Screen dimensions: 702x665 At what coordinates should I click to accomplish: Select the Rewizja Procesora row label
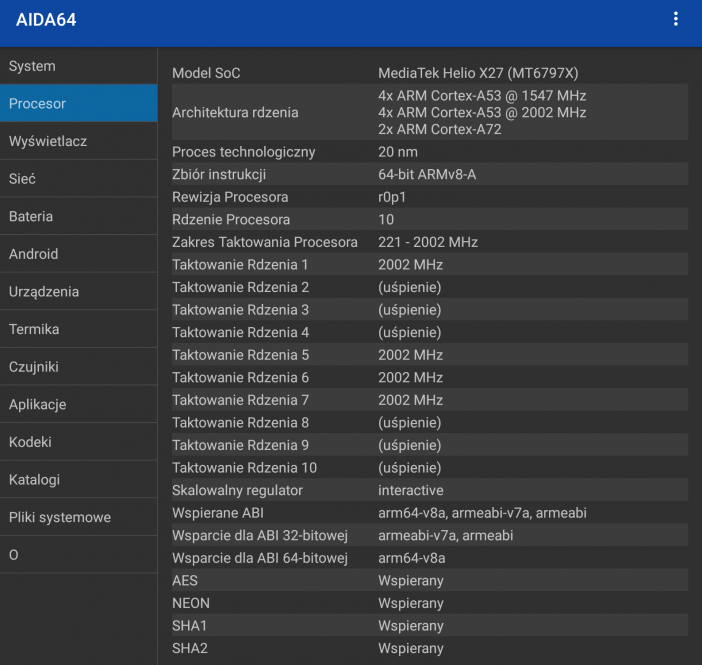[x=230, y=197]
